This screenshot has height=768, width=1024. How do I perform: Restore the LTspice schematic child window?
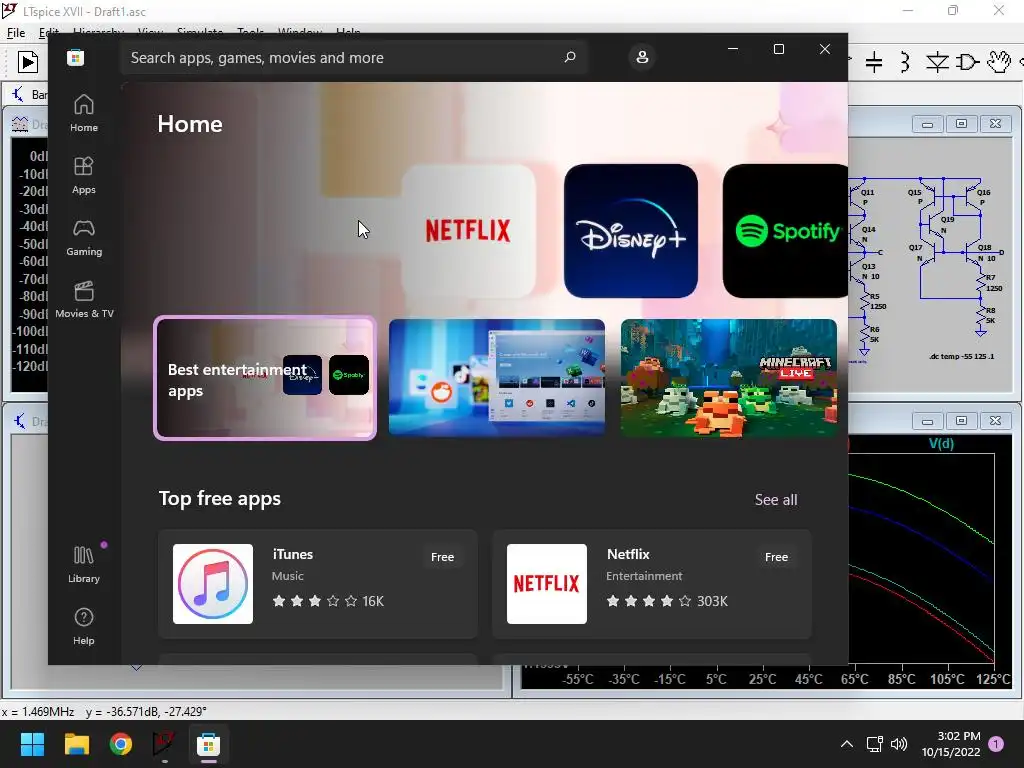[961, 123]
